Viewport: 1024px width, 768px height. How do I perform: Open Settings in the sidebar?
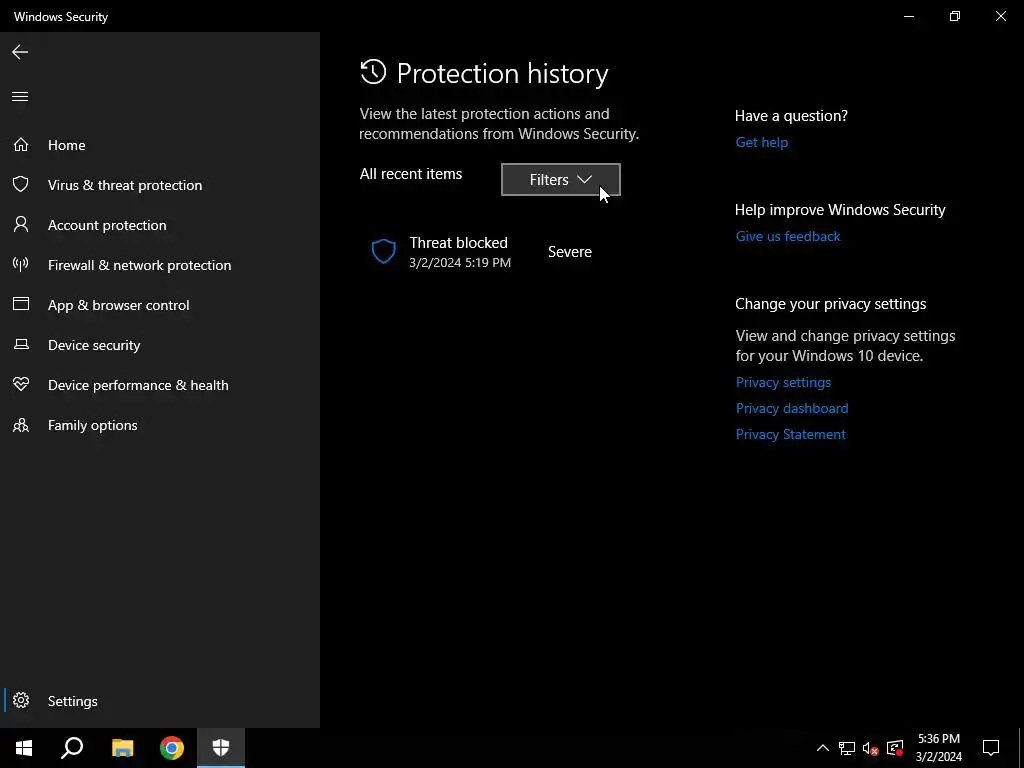(x=160, y=701)
